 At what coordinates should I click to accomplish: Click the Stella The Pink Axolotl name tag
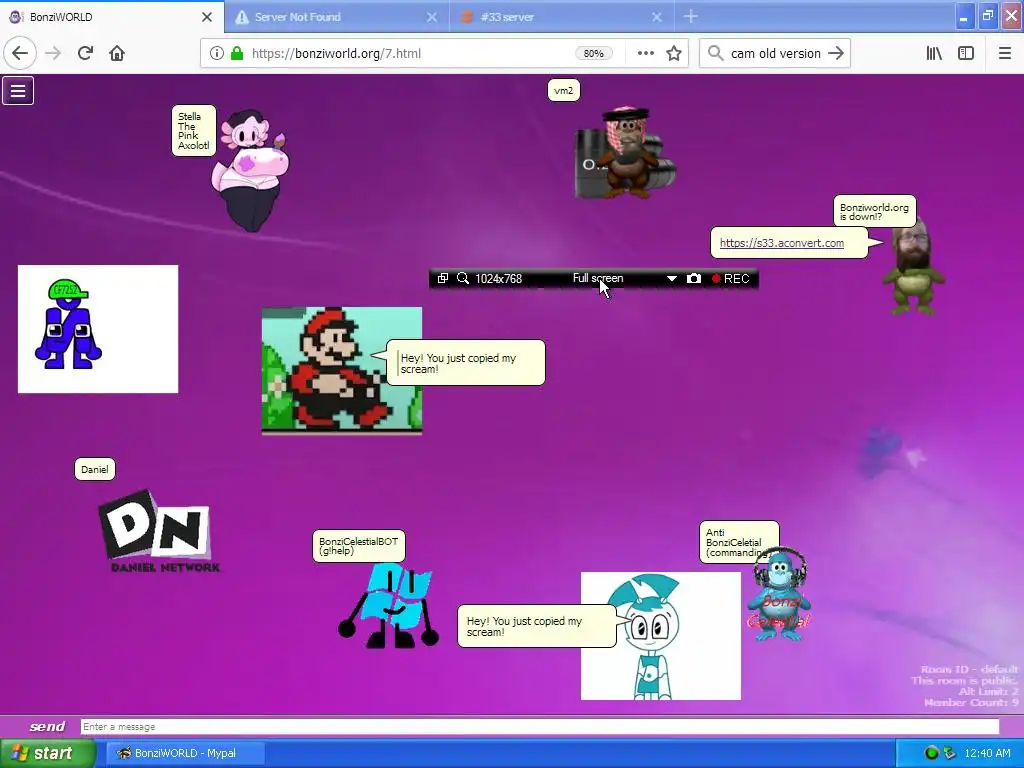tap(194, 131)
